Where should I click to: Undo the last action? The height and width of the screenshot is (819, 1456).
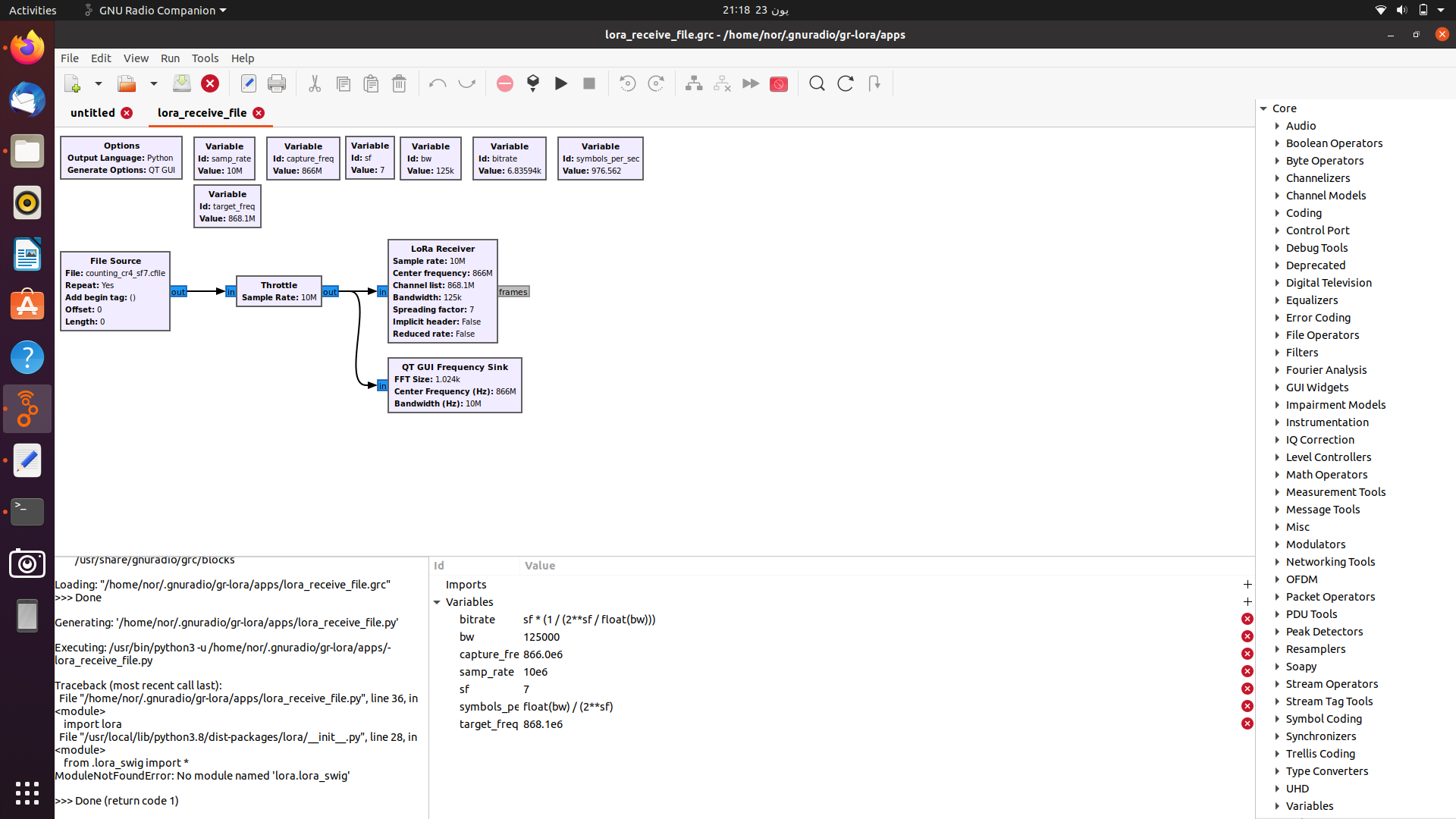(x=438, y=83)
